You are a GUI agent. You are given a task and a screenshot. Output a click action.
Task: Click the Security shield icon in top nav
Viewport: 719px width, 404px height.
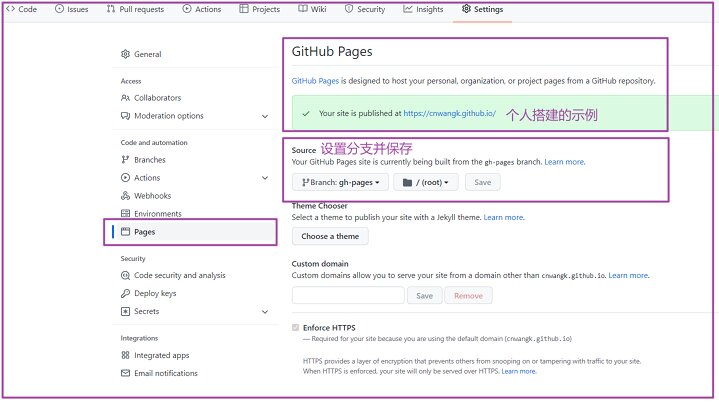point(349,9)
